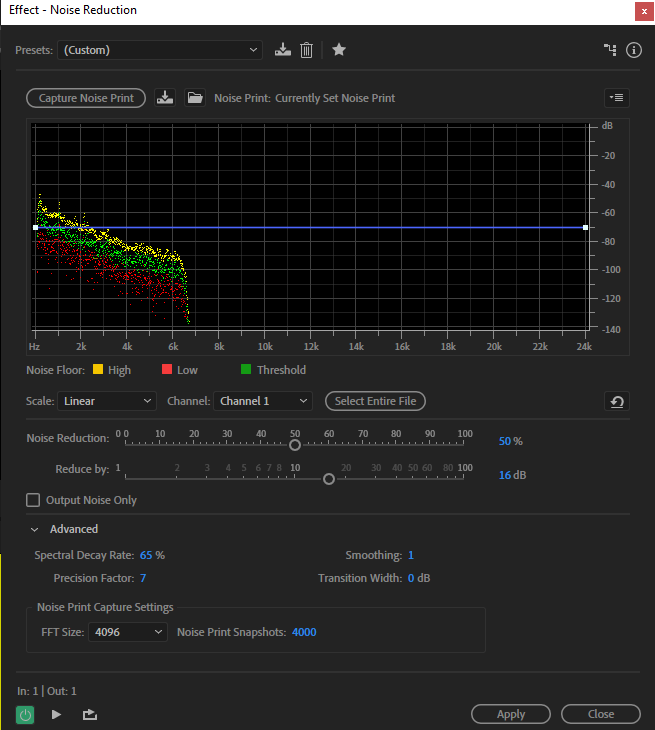Toggle the effect power state button

pyautogui.click(x=25, y=714)
